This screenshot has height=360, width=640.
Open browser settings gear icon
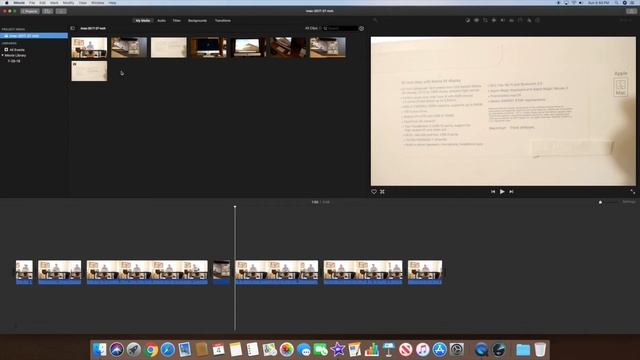point(361,29)
